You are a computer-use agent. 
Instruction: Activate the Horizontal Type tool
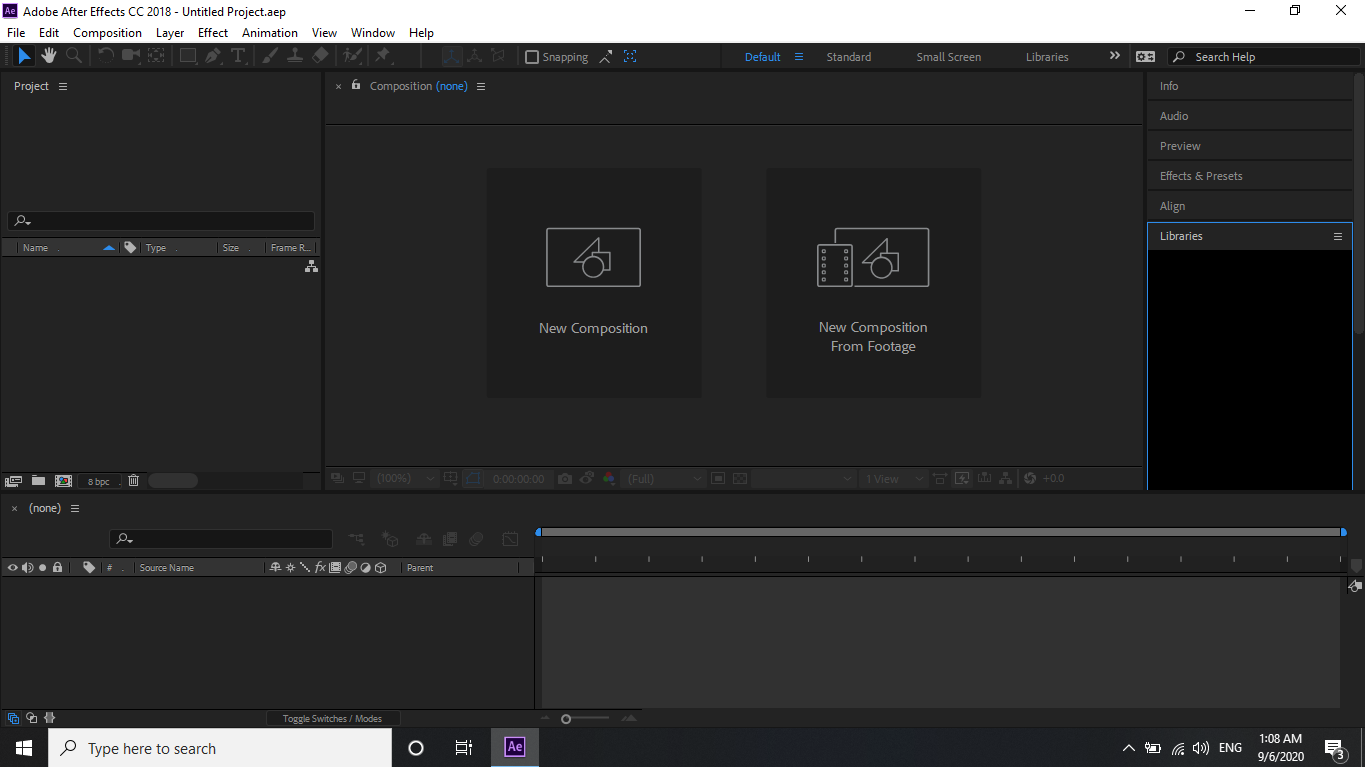coord(238,56)
